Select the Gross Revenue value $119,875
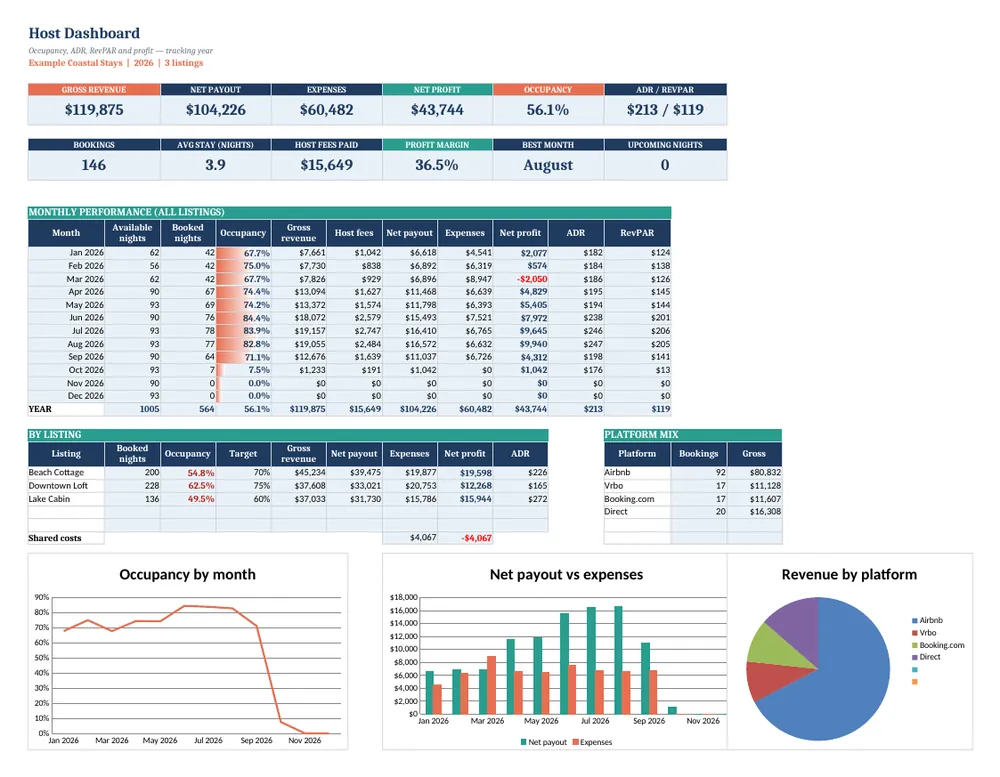This screenshot has width=1000, height=777. pyautogui.click(x=94, y=110)
